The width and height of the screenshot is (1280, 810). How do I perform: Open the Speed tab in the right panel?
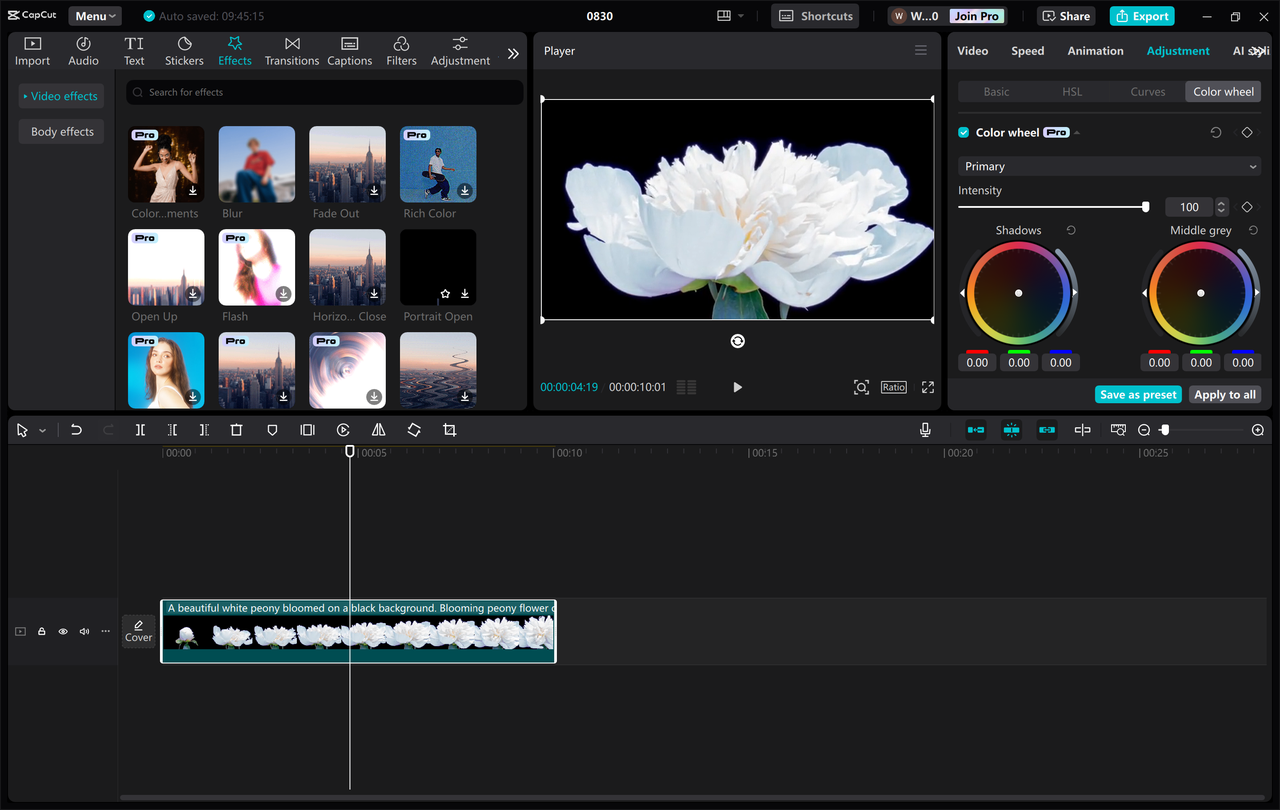1027,50
